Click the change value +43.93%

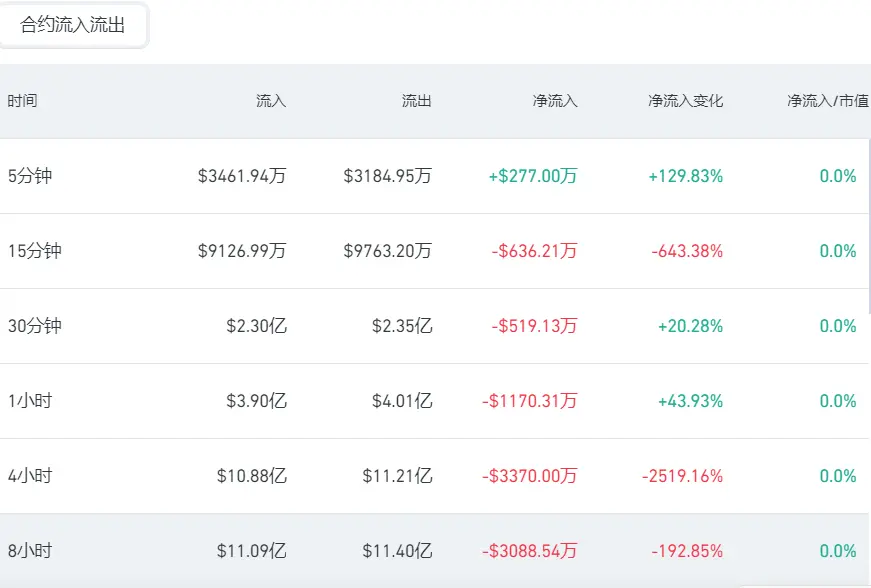coord(690,401)
